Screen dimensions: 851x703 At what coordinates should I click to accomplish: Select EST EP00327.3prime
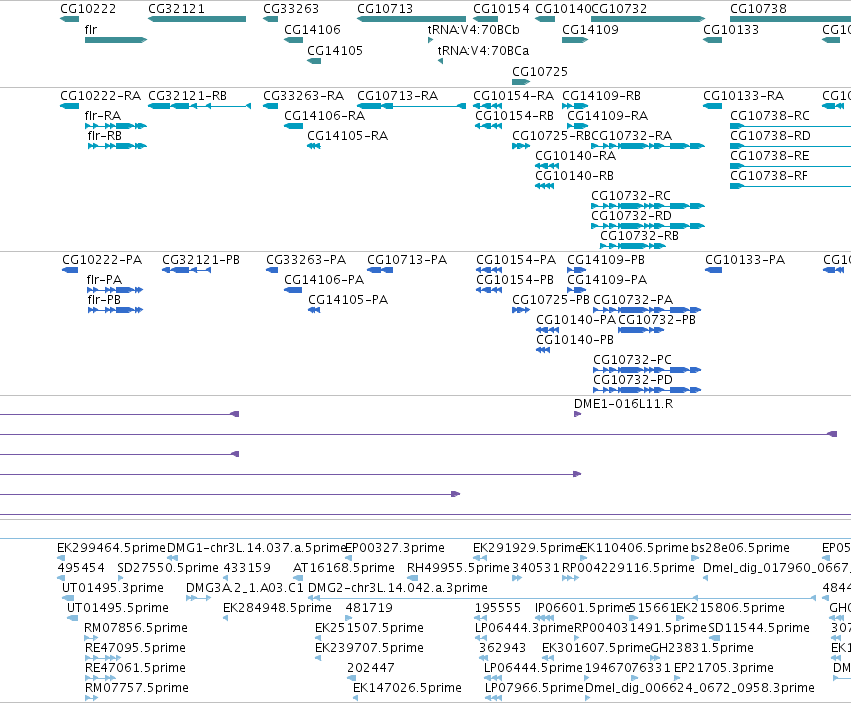395,548
